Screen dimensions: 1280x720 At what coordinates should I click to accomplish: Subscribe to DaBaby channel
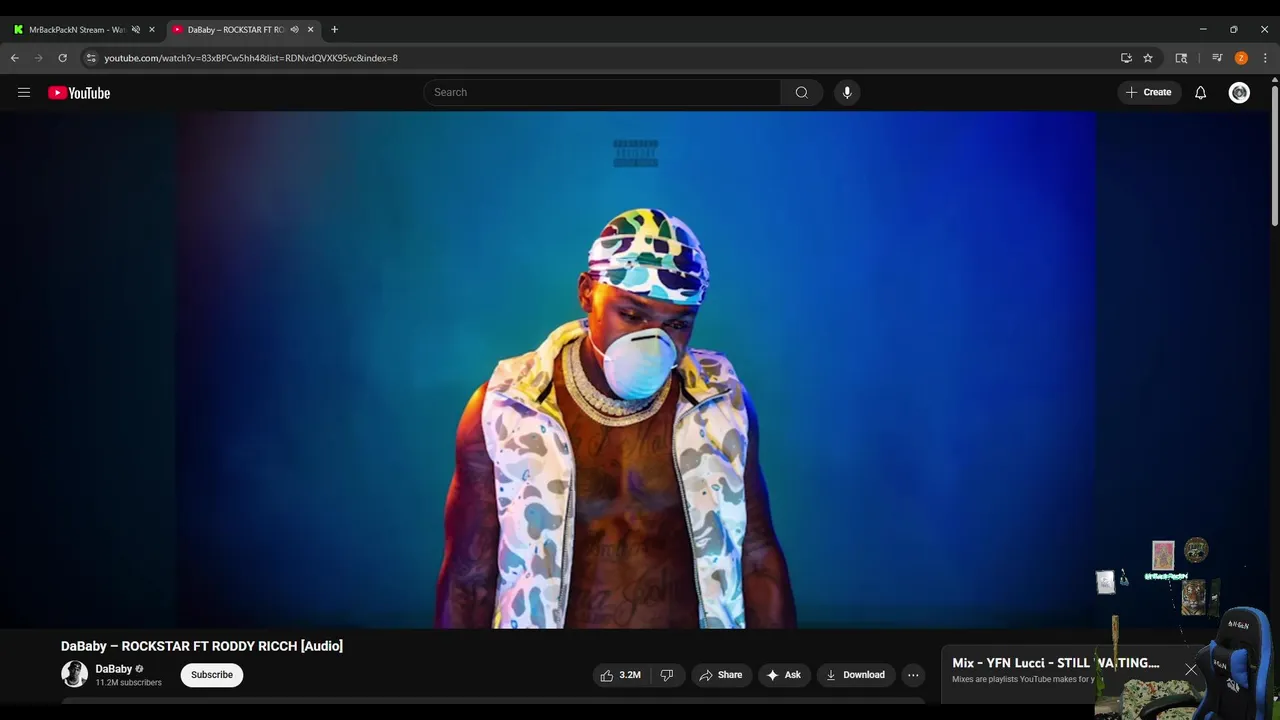pos(212,675)
